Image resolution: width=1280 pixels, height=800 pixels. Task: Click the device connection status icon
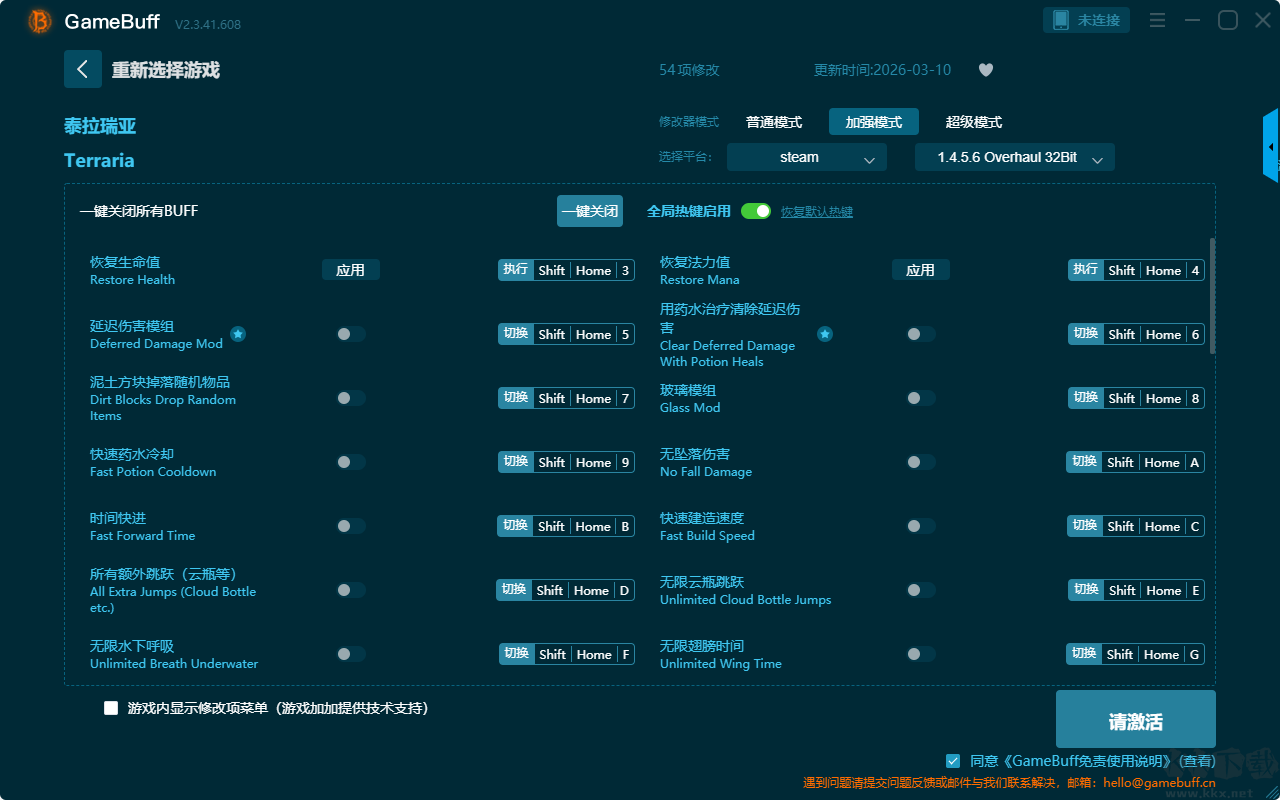point(1060,20)
